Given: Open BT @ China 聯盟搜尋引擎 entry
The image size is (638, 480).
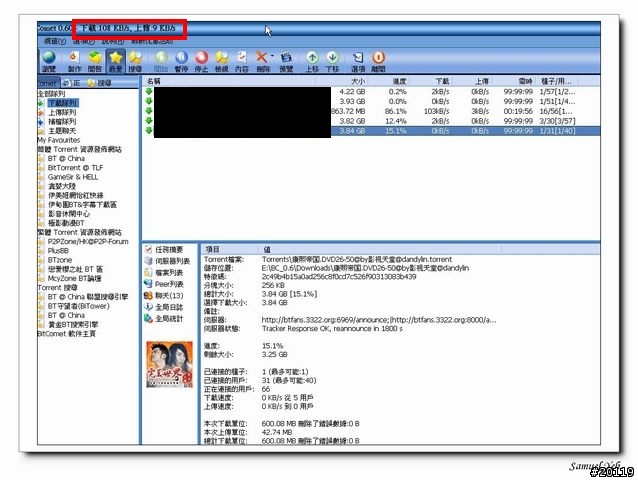Looking at the screenshot, I should 87,297.
